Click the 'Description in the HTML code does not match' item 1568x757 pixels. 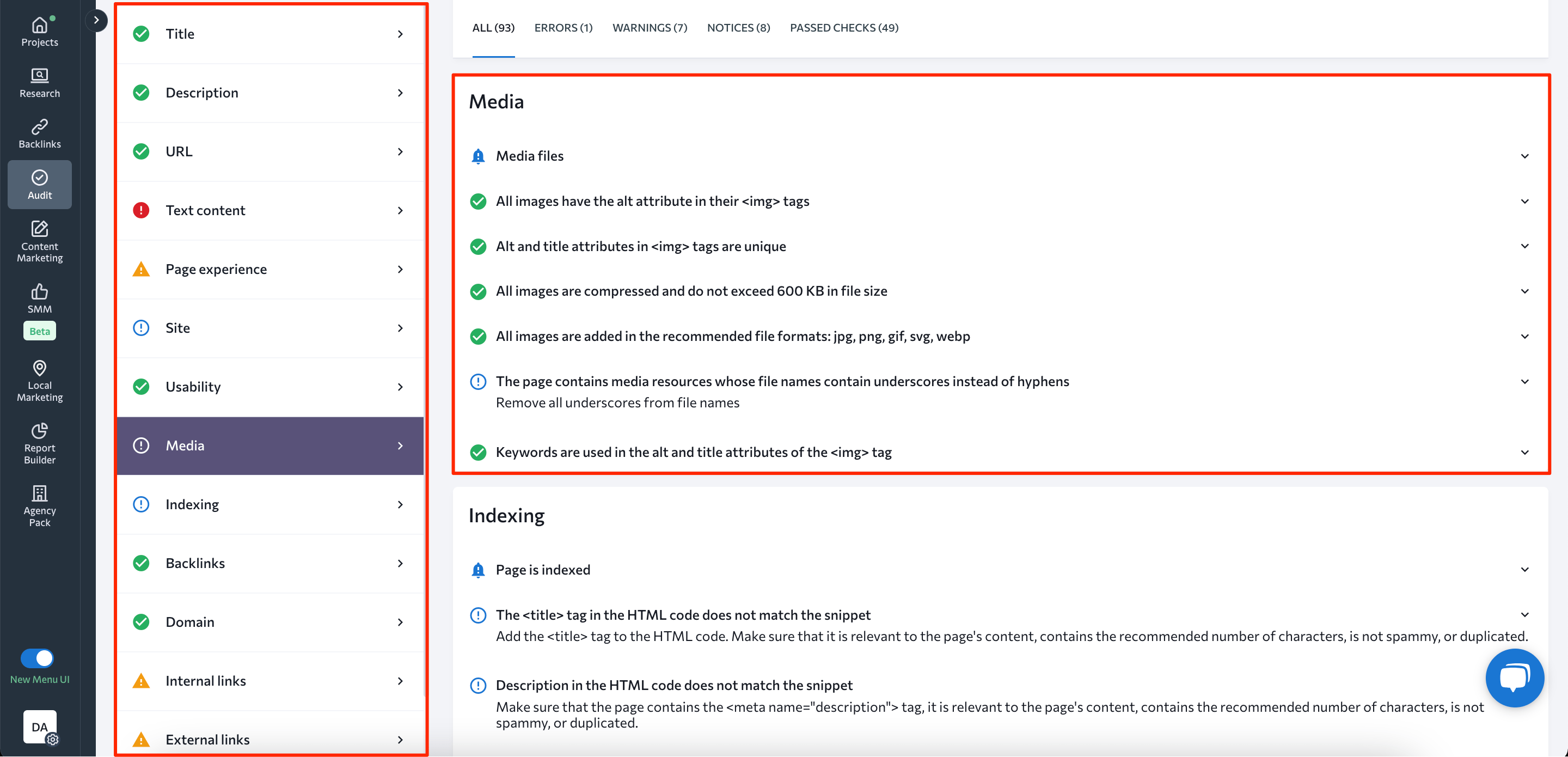pos(674,686)
